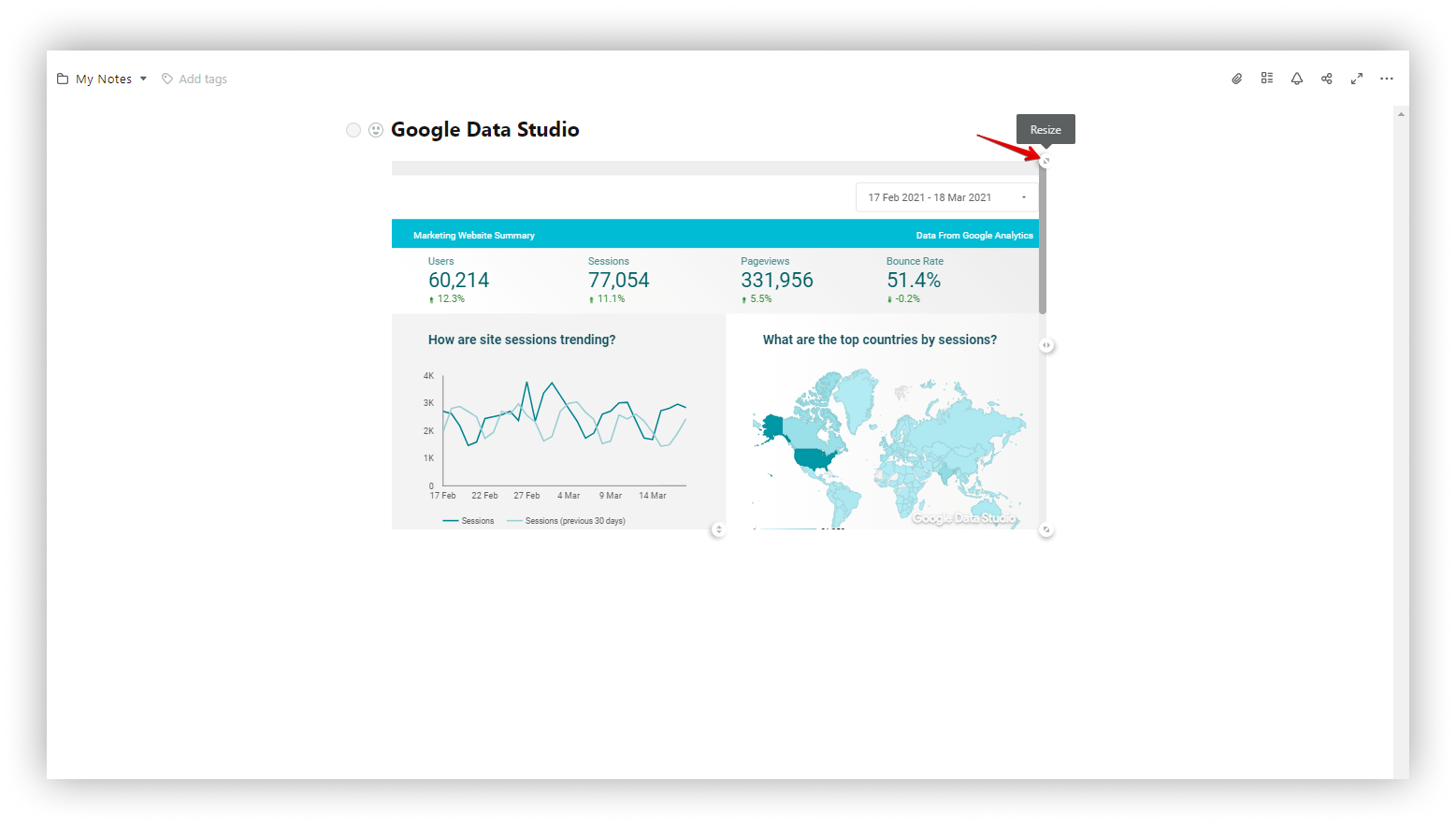Choose an emoji icon for the note
1456x825 pixels.
pos(376,130)
